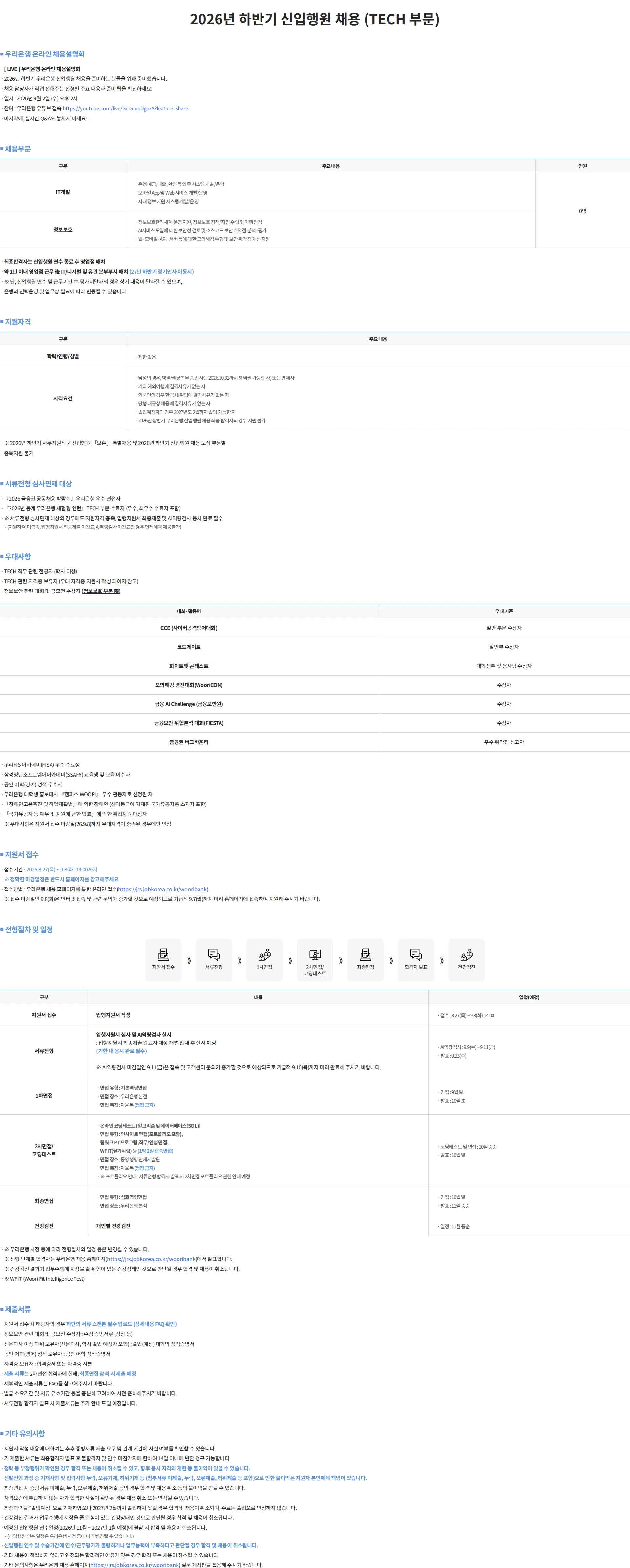Click the blue 접수기간 date range text
The width and height of the screenshot is (630, 1568).
(x=61, y=869)
